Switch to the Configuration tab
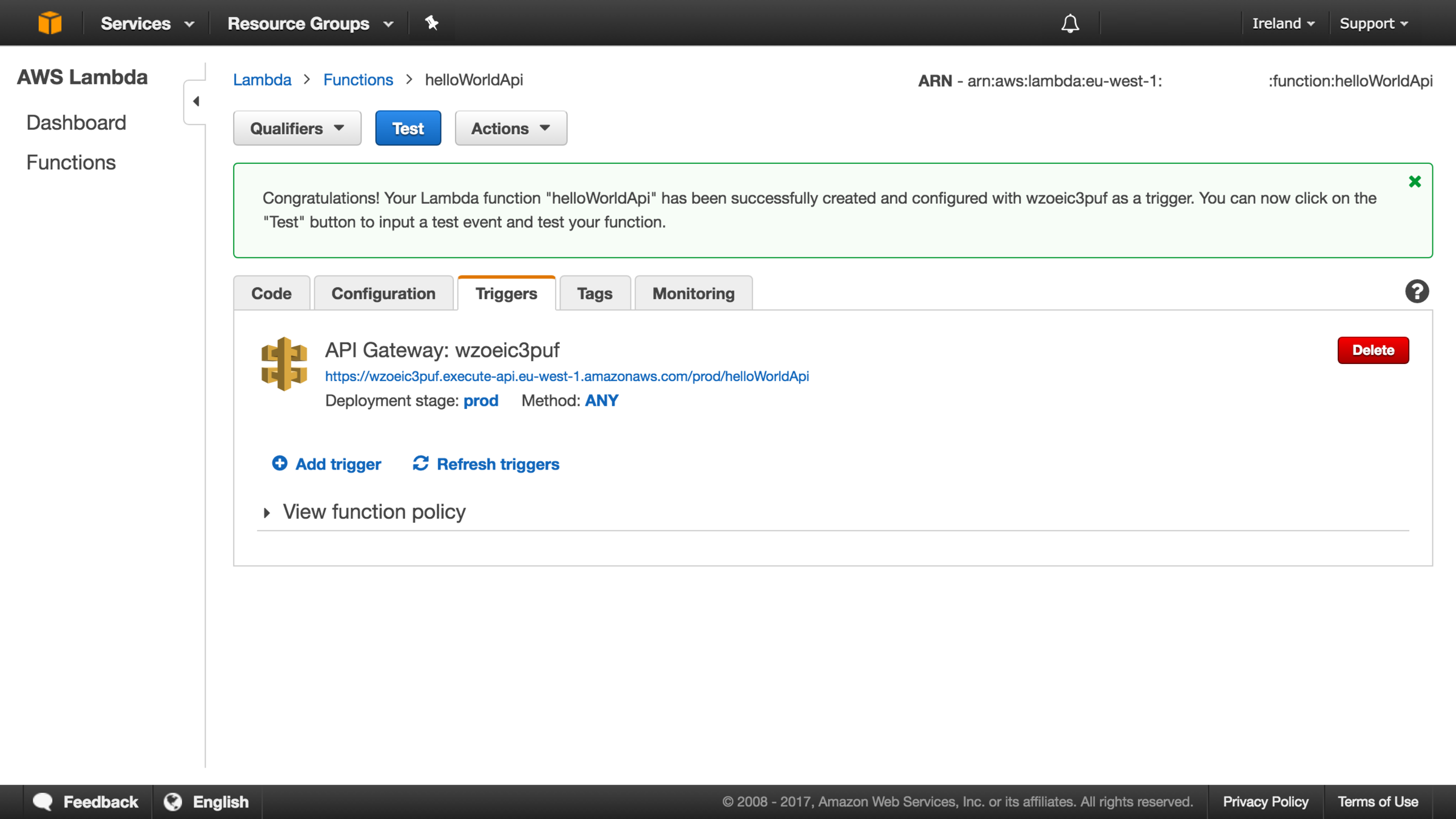 383,294
